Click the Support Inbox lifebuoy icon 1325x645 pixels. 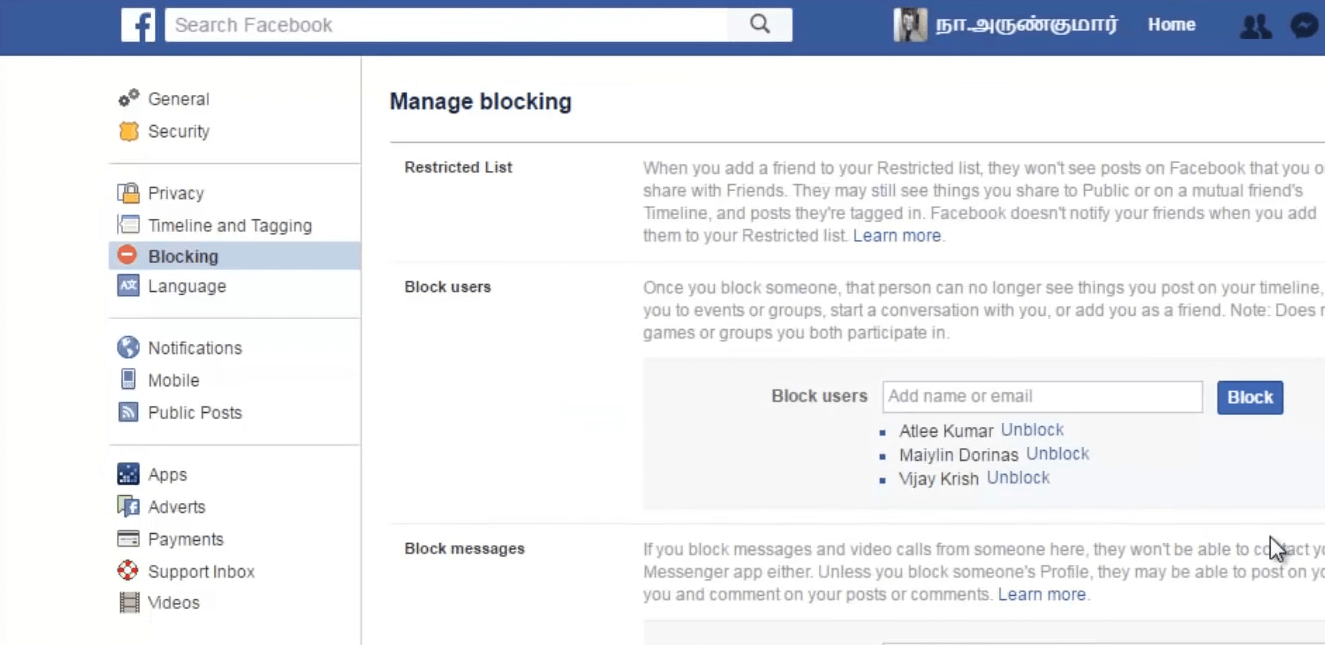(128, 571)
